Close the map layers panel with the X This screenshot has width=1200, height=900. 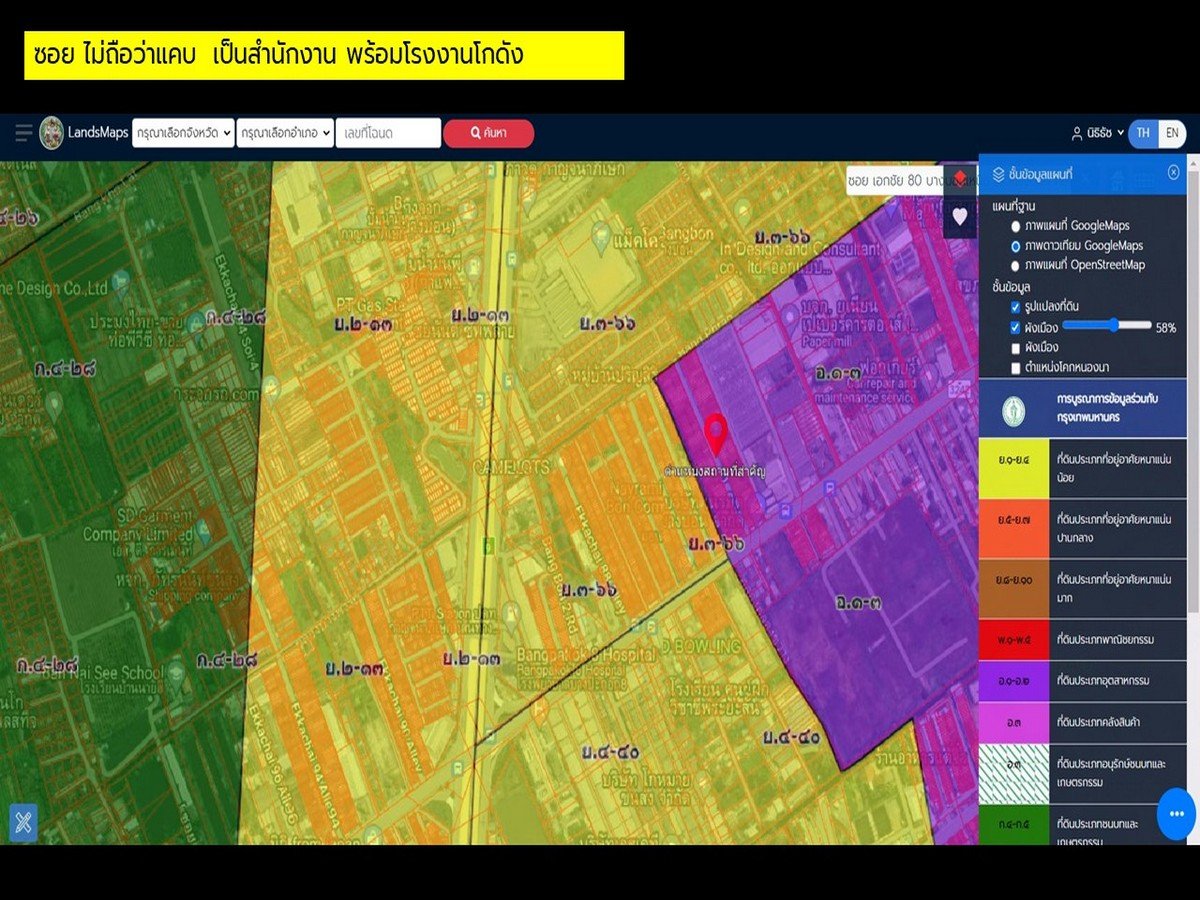1173,173
